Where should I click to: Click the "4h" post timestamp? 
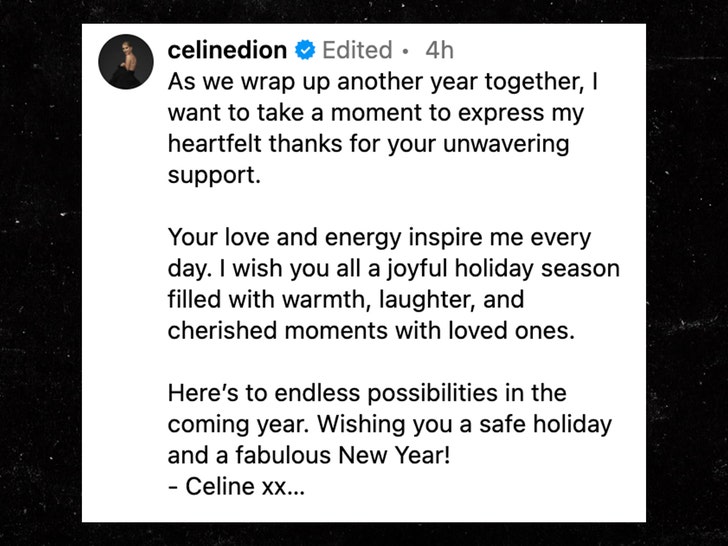coord(439,51)
